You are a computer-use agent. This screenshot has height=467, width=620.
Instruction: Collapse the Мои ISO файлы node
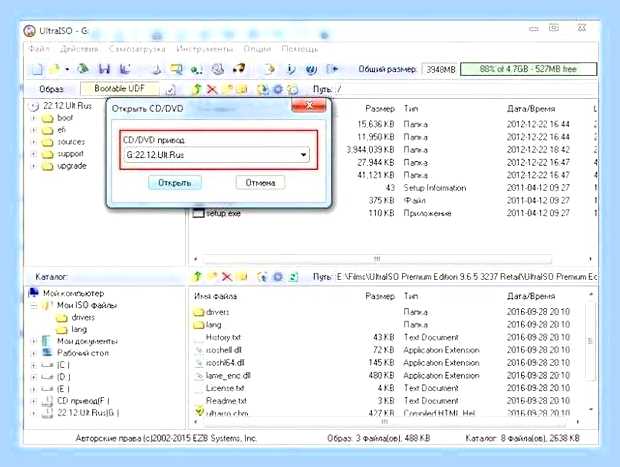tap(34, 306)
